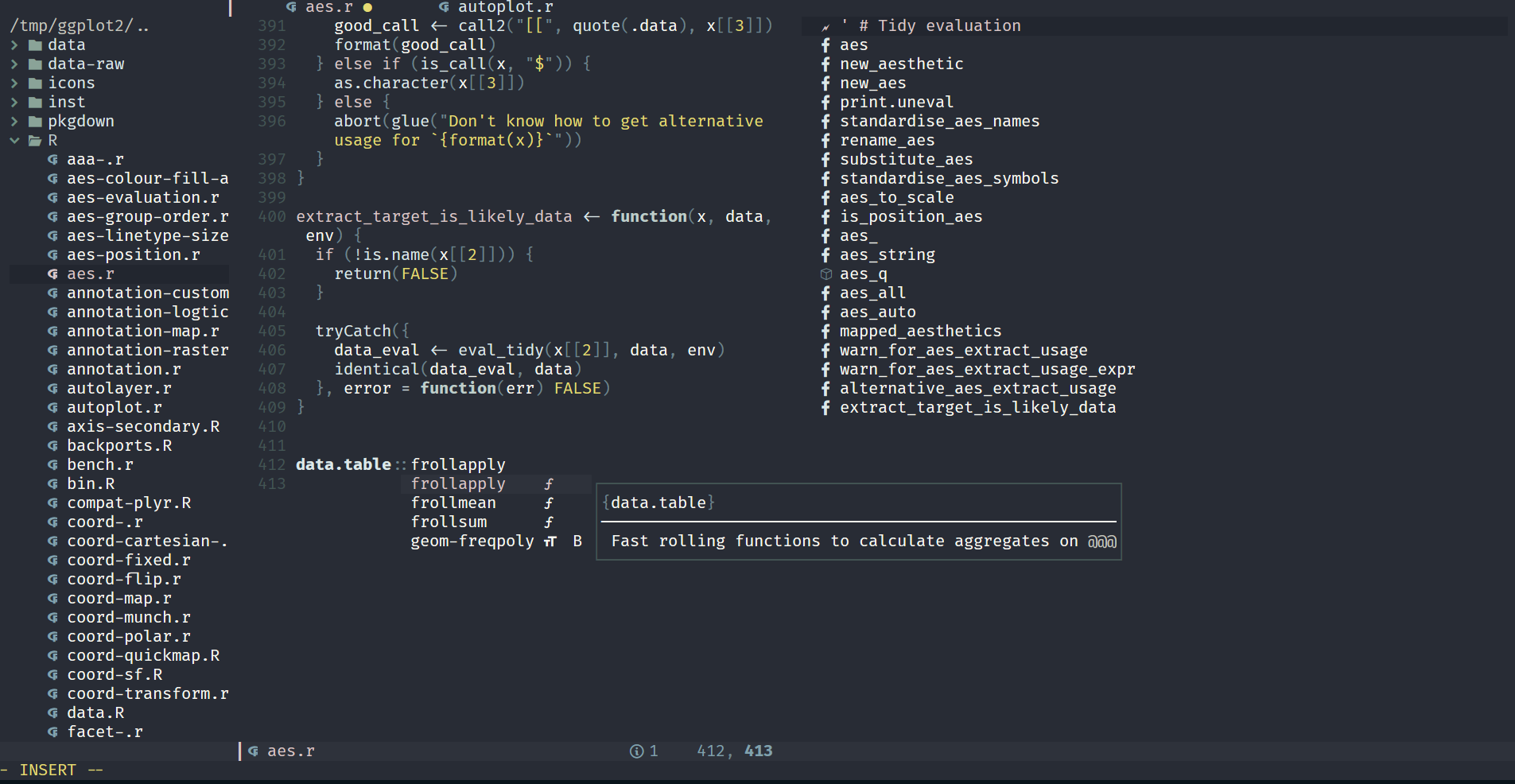Click function icon beside rename_aes
Image resolution: width=1515 pixels, height=784 pixels.
point(825,141)
